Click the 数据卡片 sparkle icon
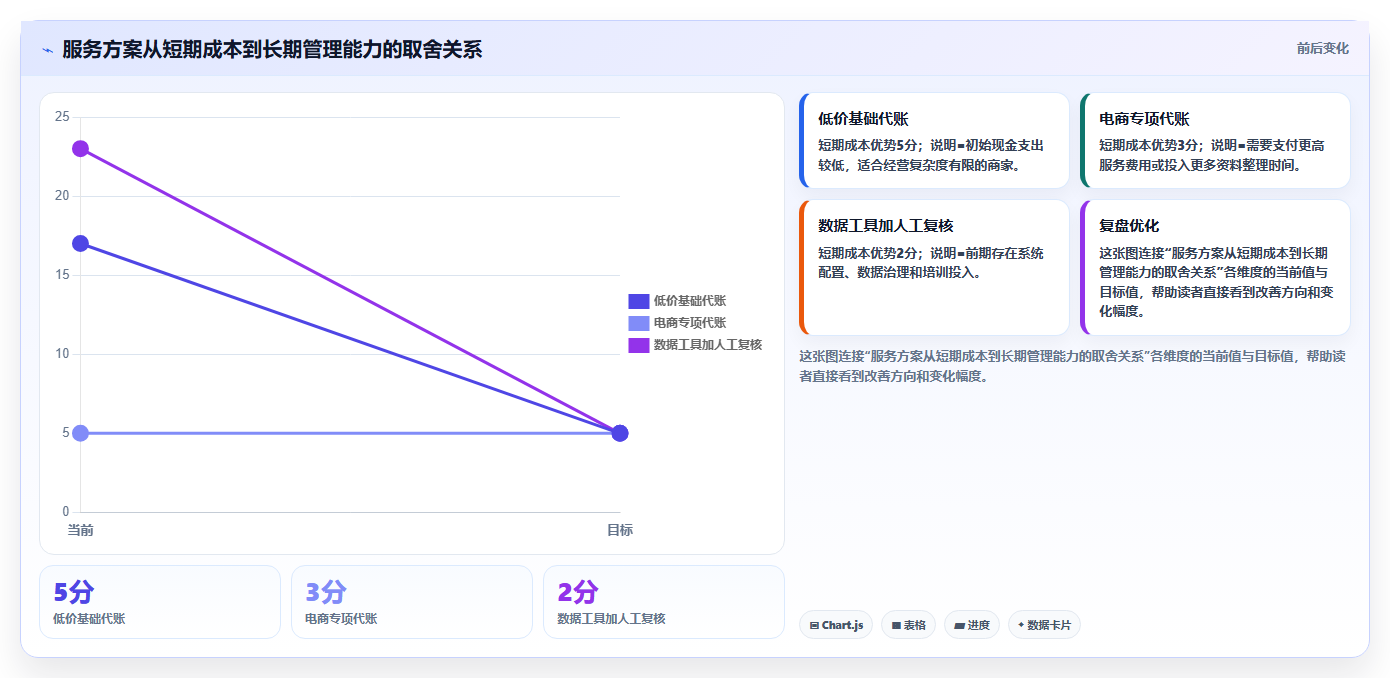The height and width of the screenshot is (678, 1390). coord(1021,626)
